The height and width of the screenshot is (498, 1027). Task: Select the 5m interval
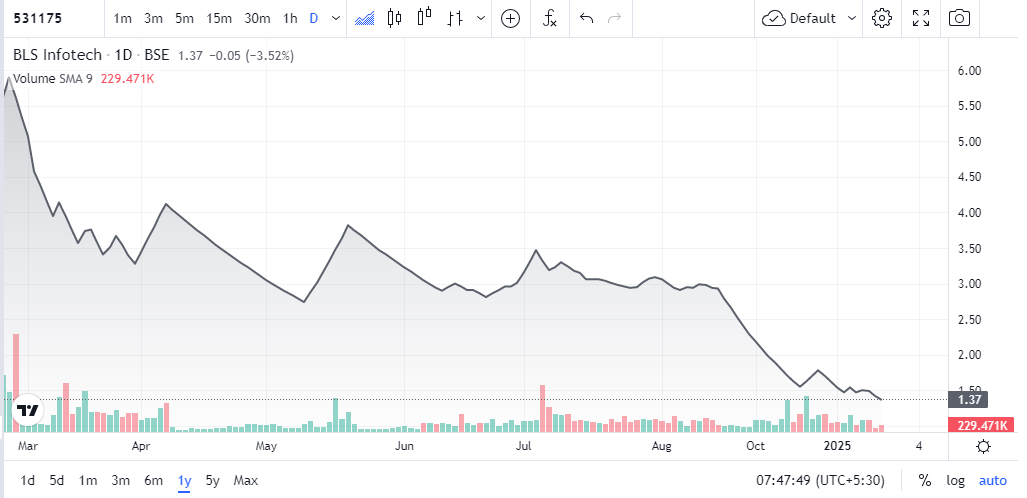click(x=184, y=18)
